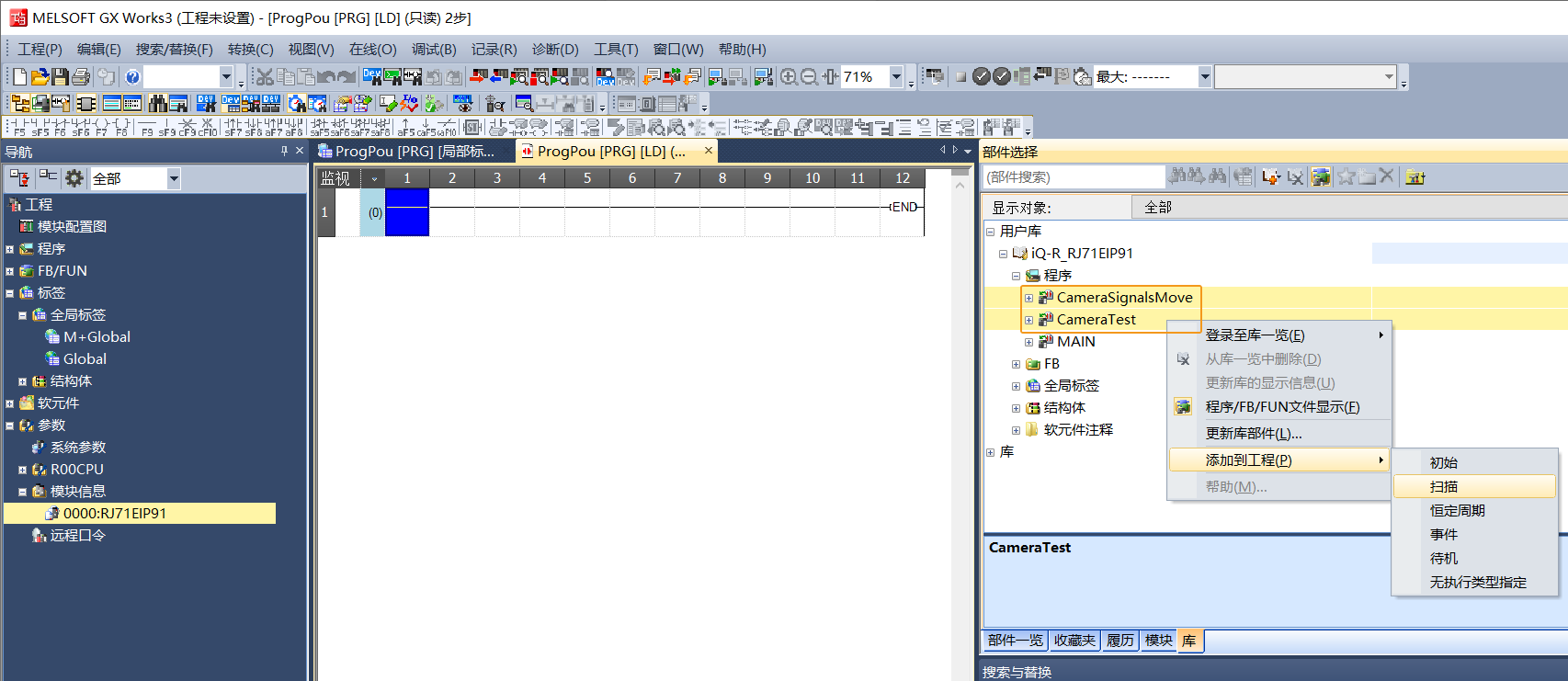Click the New project icon
1568x681 pixels.
pyautogui.click(x=19, y=77)
